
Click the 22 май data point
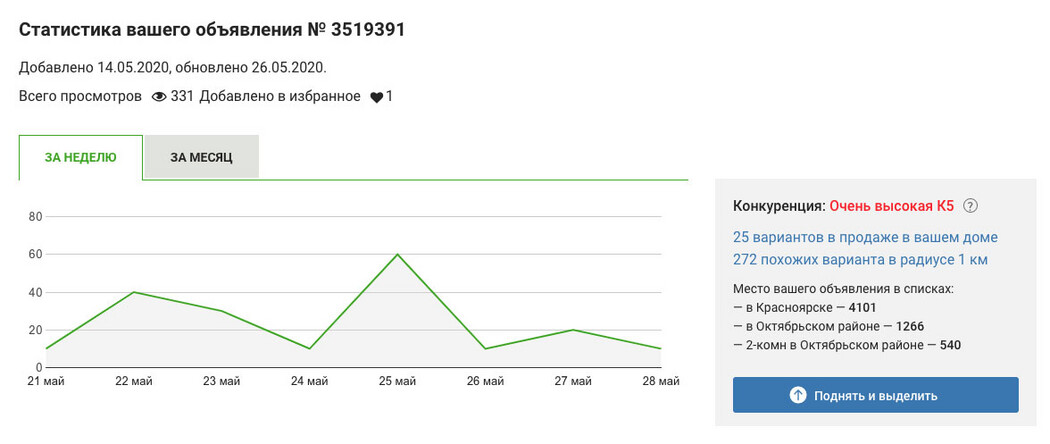coord(135,292)
